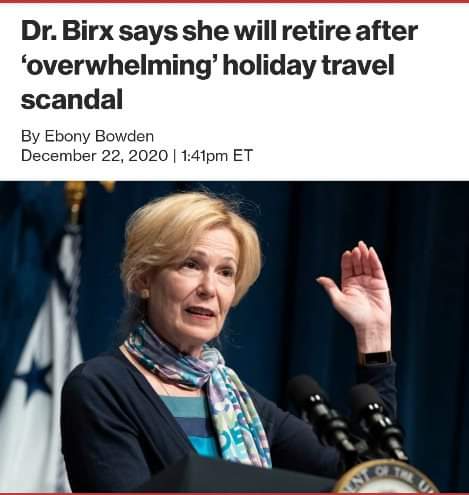Image resolution: width=469 pixels, height=495 pixels.
Task: Open author Ebony Bowden's profile link
Action: tap(99, 136)
